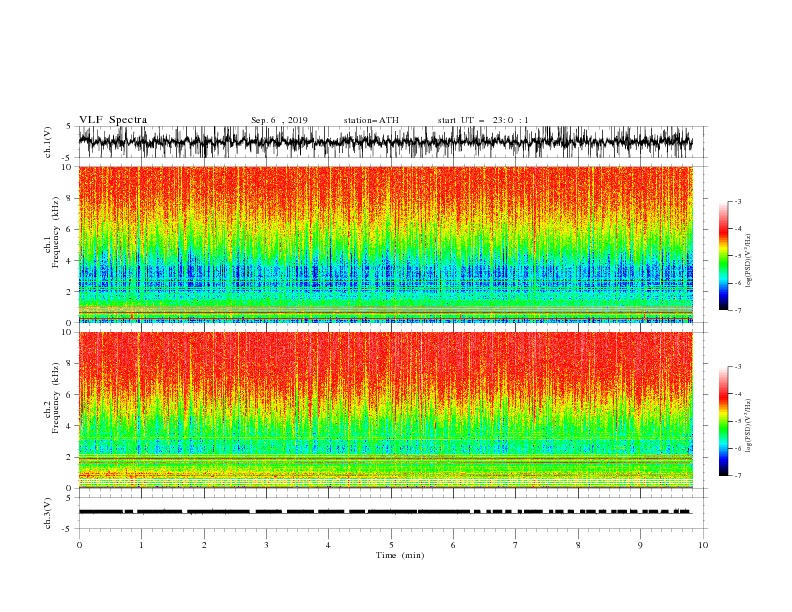Click the ch.3 voltage trace panel
The width and height of the screenshot is (792, 612).
coord(392,513)
